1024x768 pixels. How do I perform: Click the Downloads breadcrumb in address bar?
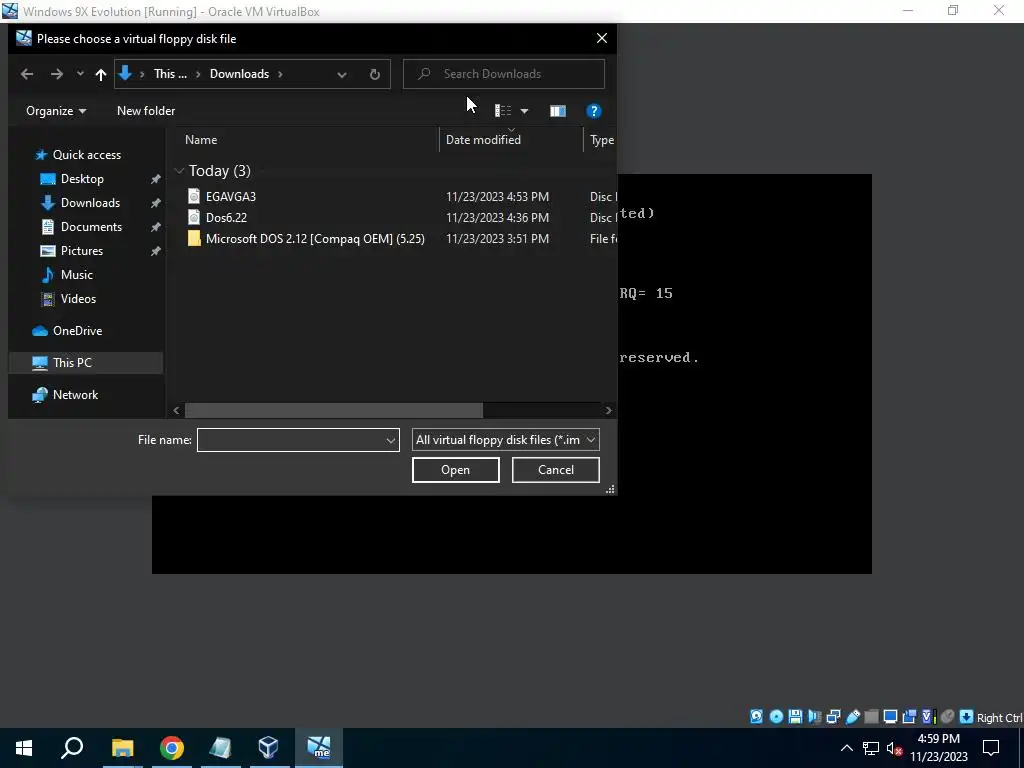239,74
